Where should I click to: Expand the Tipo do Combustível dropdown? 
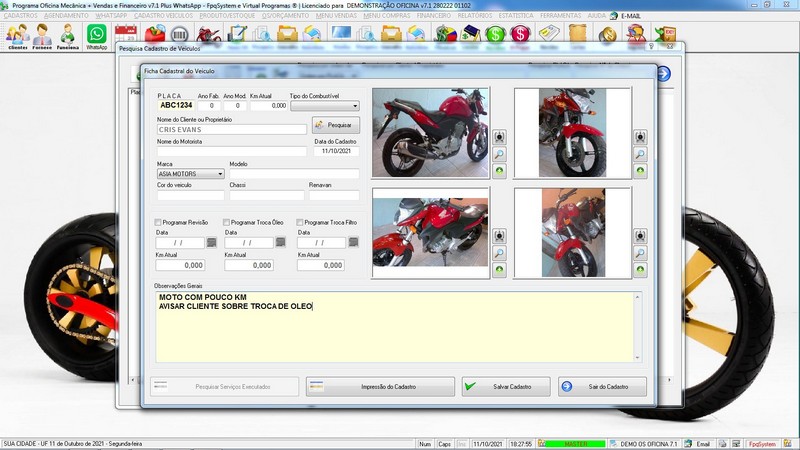click(x=354, y=105)
